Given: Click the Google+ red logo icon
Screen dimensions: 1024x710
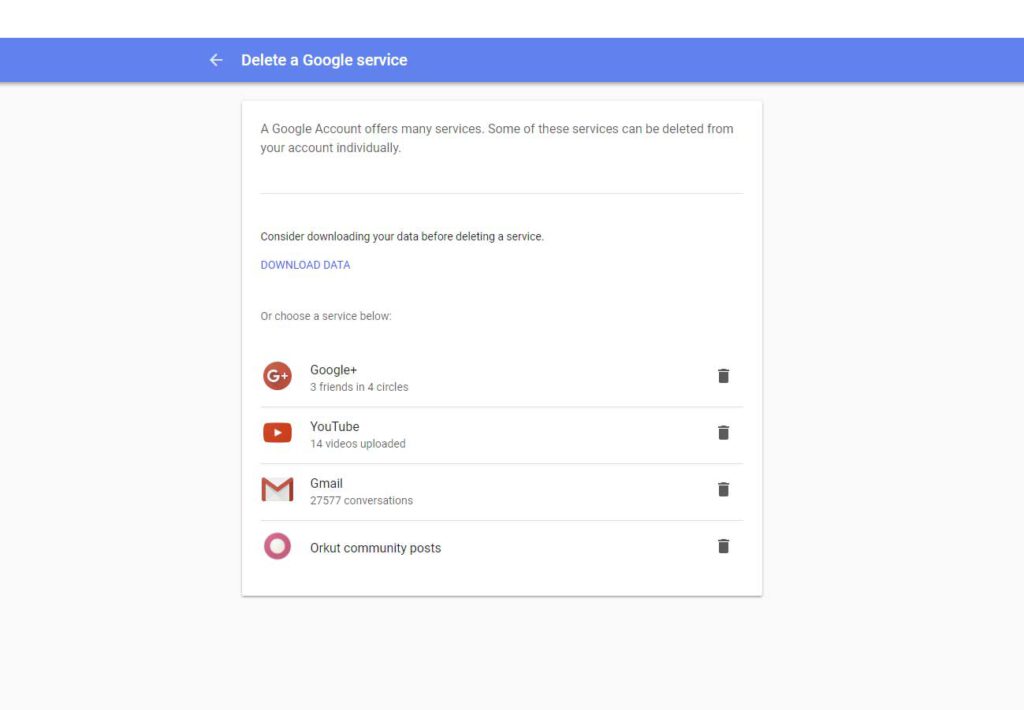Looking at the screenshot, I should [x=278, y=376].
